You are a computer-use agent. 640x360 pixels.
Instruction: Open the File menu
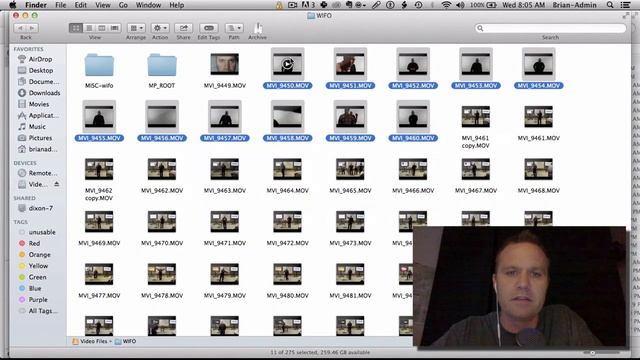coord(60,5)
